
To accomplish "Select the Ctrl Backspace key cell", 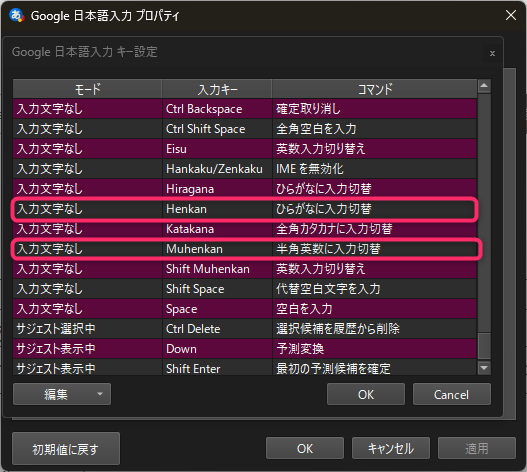I will pos(217,109).
